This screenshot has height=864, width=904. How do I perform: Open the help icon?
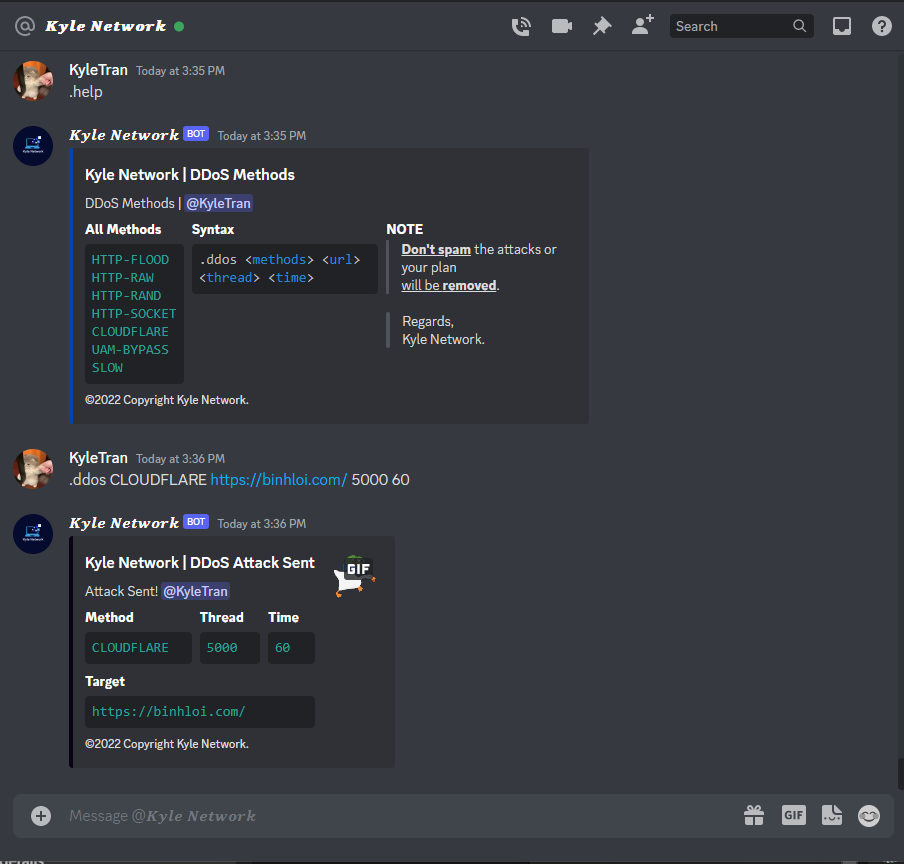[x=882, y=27]
